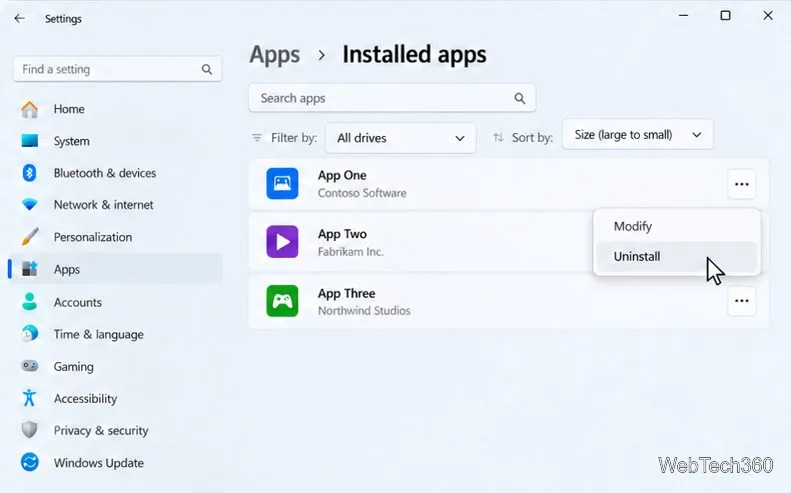Open the three-dot menu for App One
The height and width of the screenshot is (493, 791).
pyautogui.click(x=742, y=184)
